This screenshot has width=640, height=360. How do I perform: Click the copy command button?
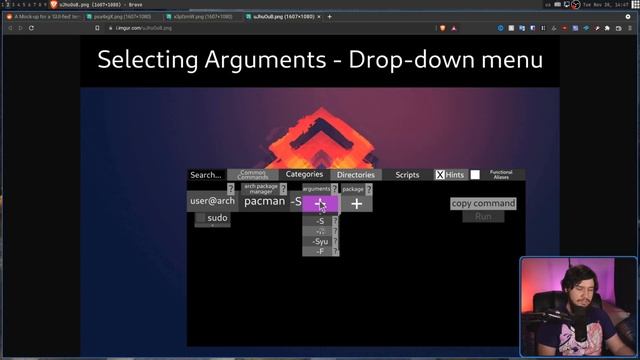pyautogui.click(x=483, y=203)
